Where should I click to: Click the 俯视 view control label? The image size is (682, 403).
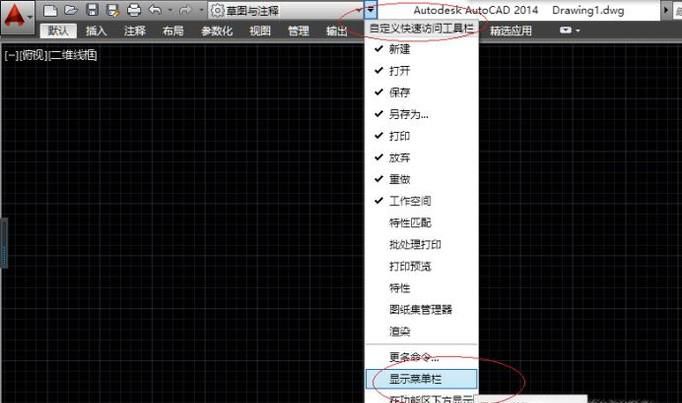tap(33, 55)
